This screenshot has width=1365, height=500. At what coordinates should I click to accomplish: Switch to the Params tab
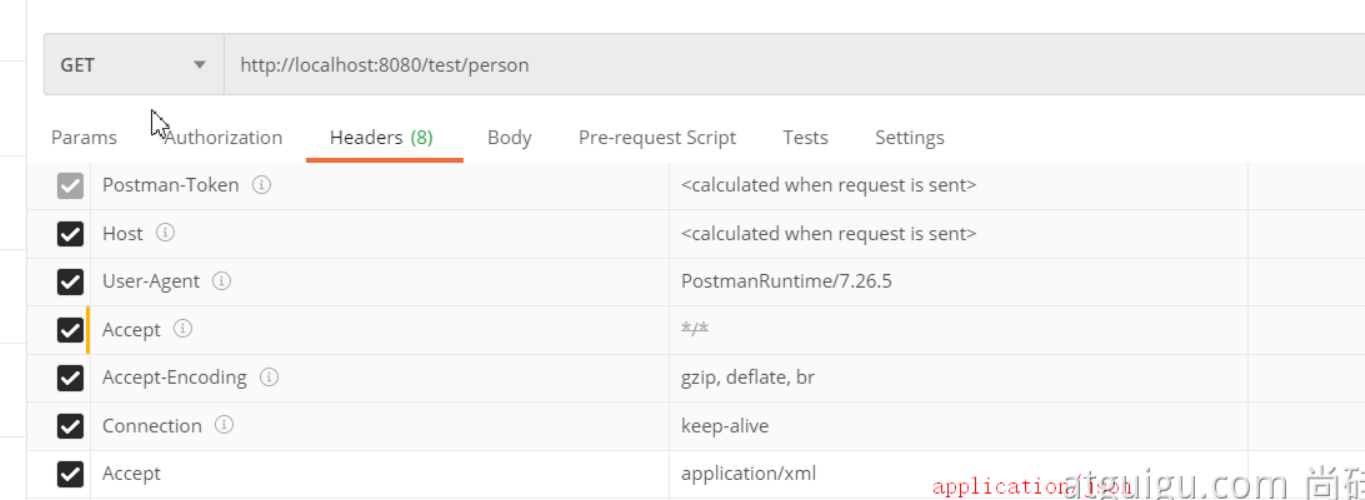84,138
